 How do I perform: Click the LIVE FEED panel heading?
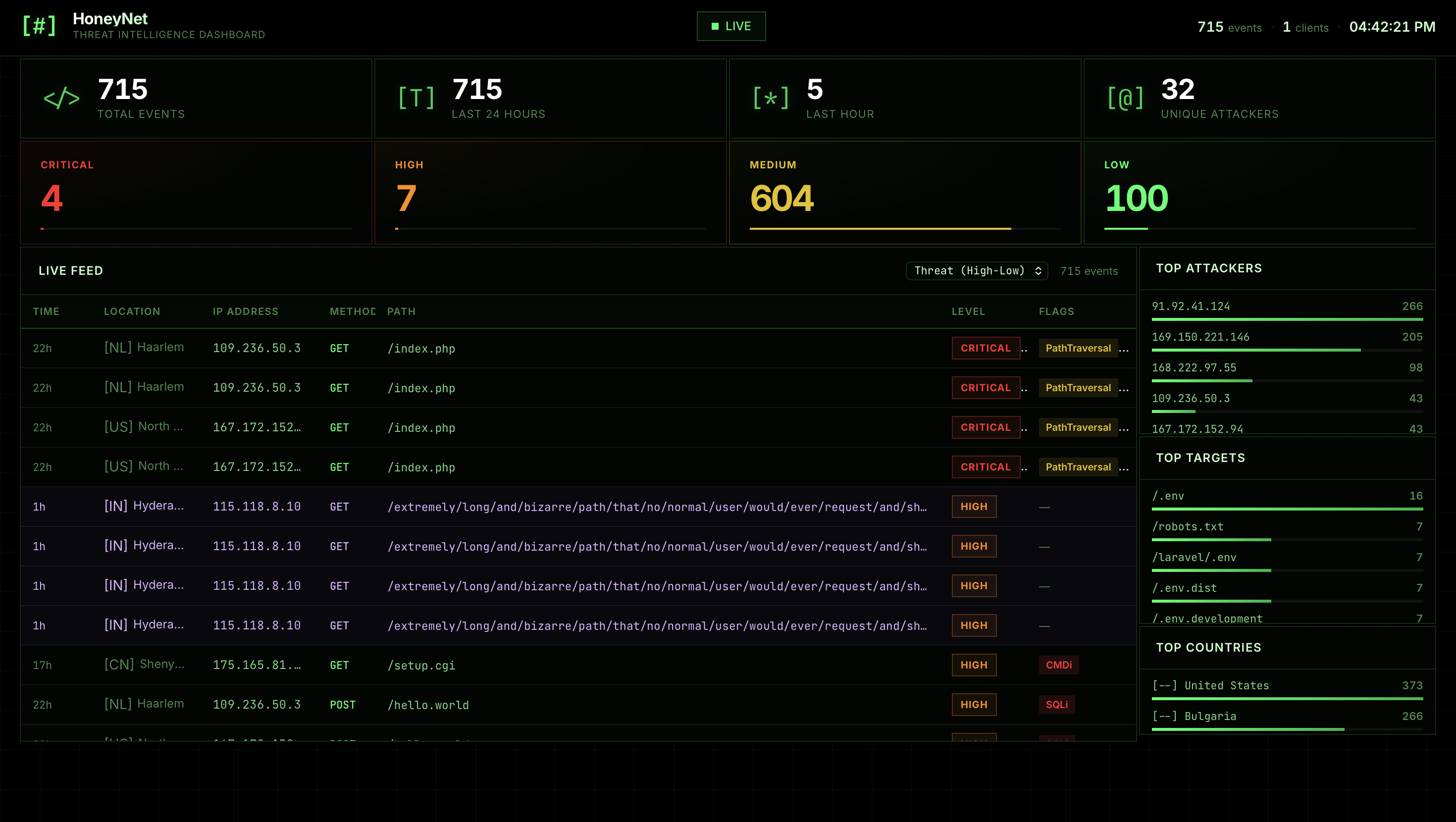click(x=71, y=271)
